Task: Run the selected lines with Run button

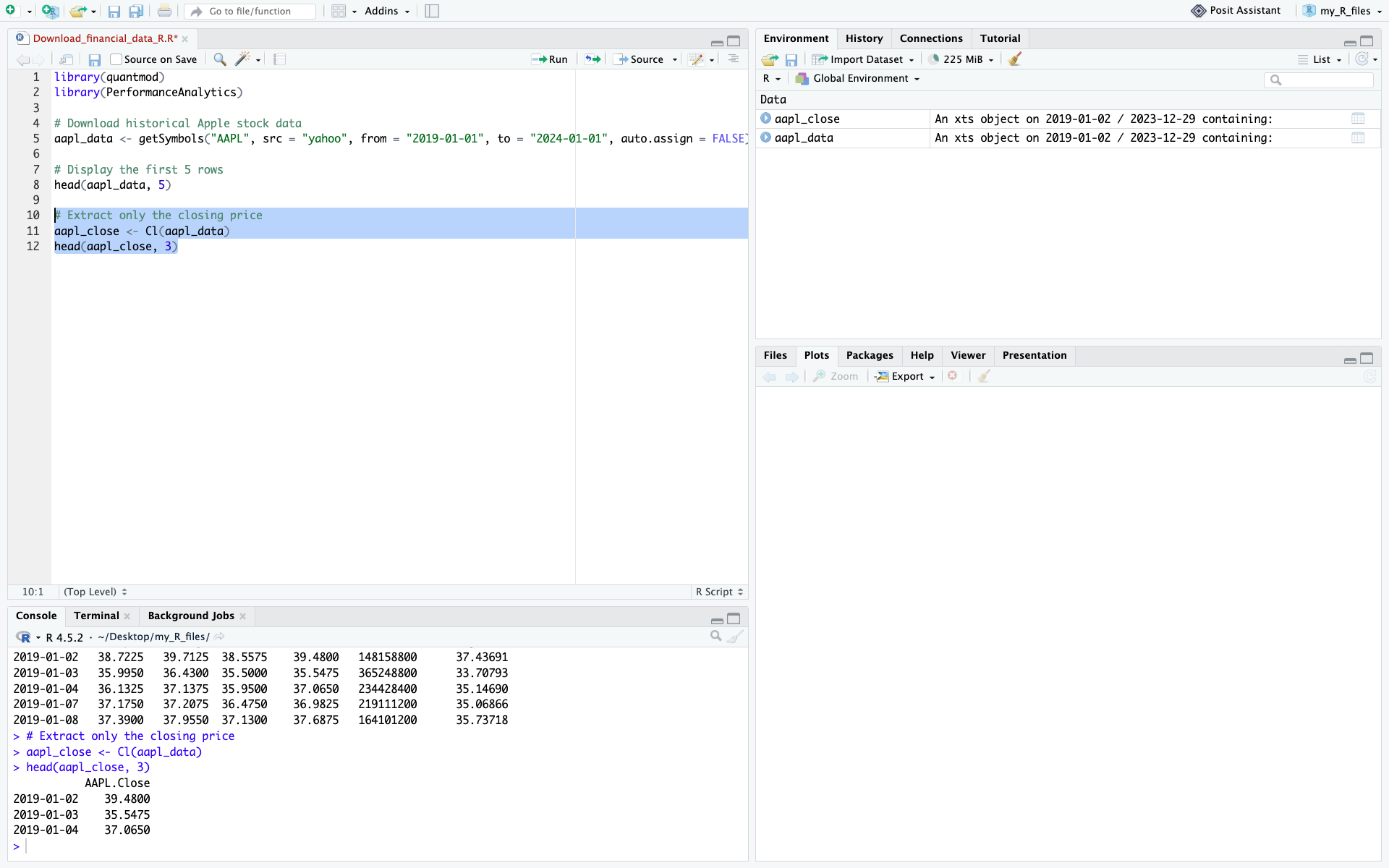Action: click(549, 59)
